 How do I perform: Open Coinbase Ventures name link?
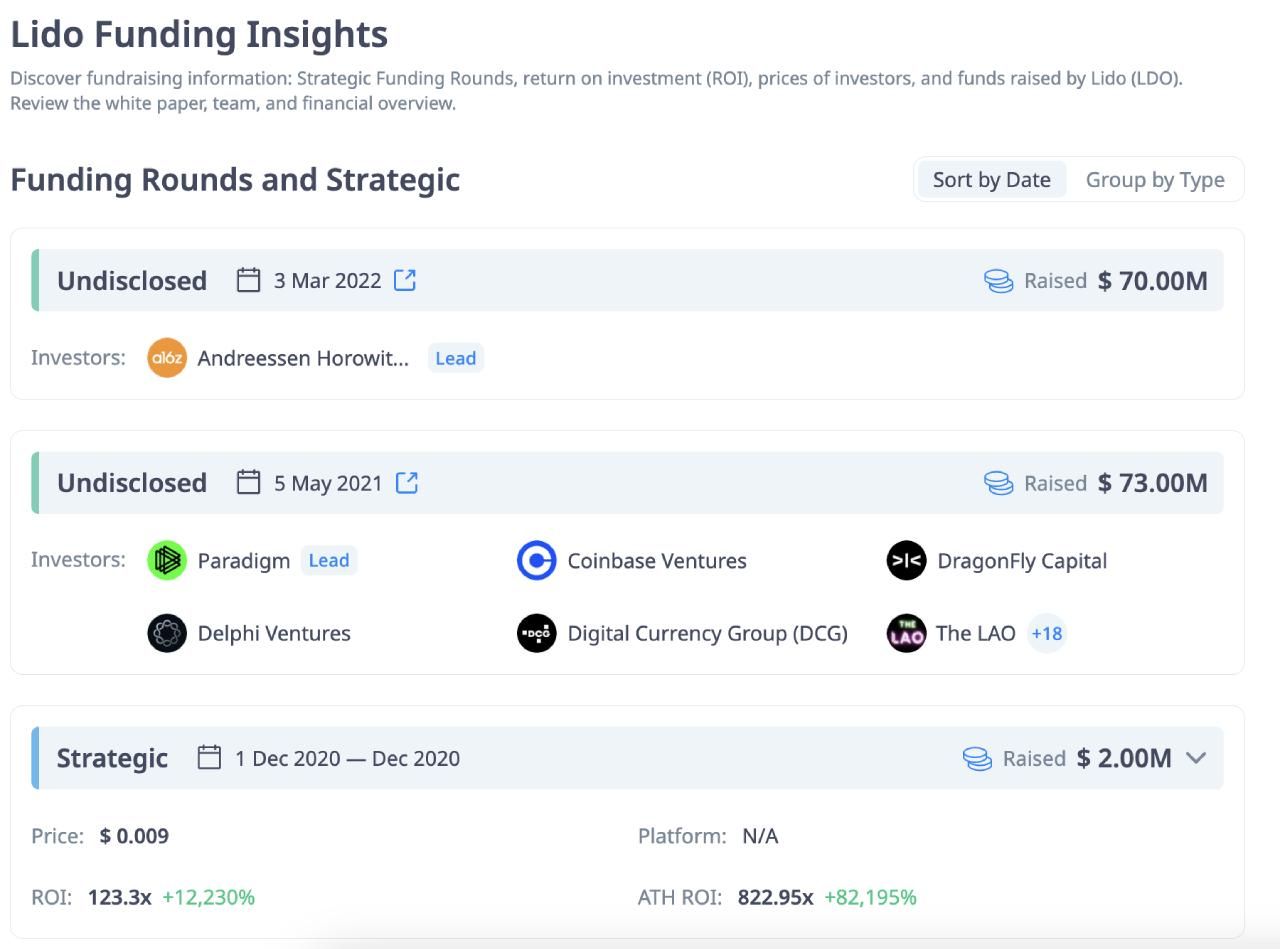657,560
